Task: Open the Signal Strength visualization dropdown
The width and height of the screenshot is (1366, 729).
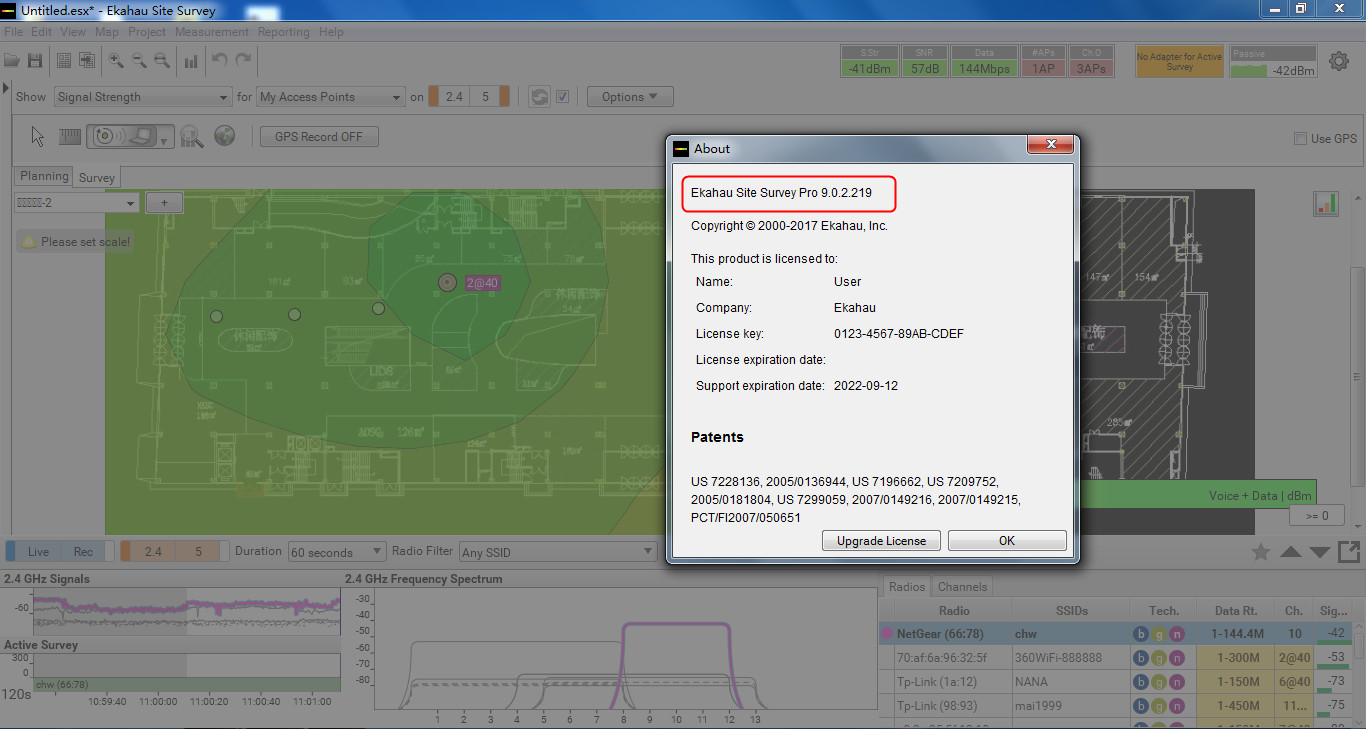Action: tap(142, 97)
